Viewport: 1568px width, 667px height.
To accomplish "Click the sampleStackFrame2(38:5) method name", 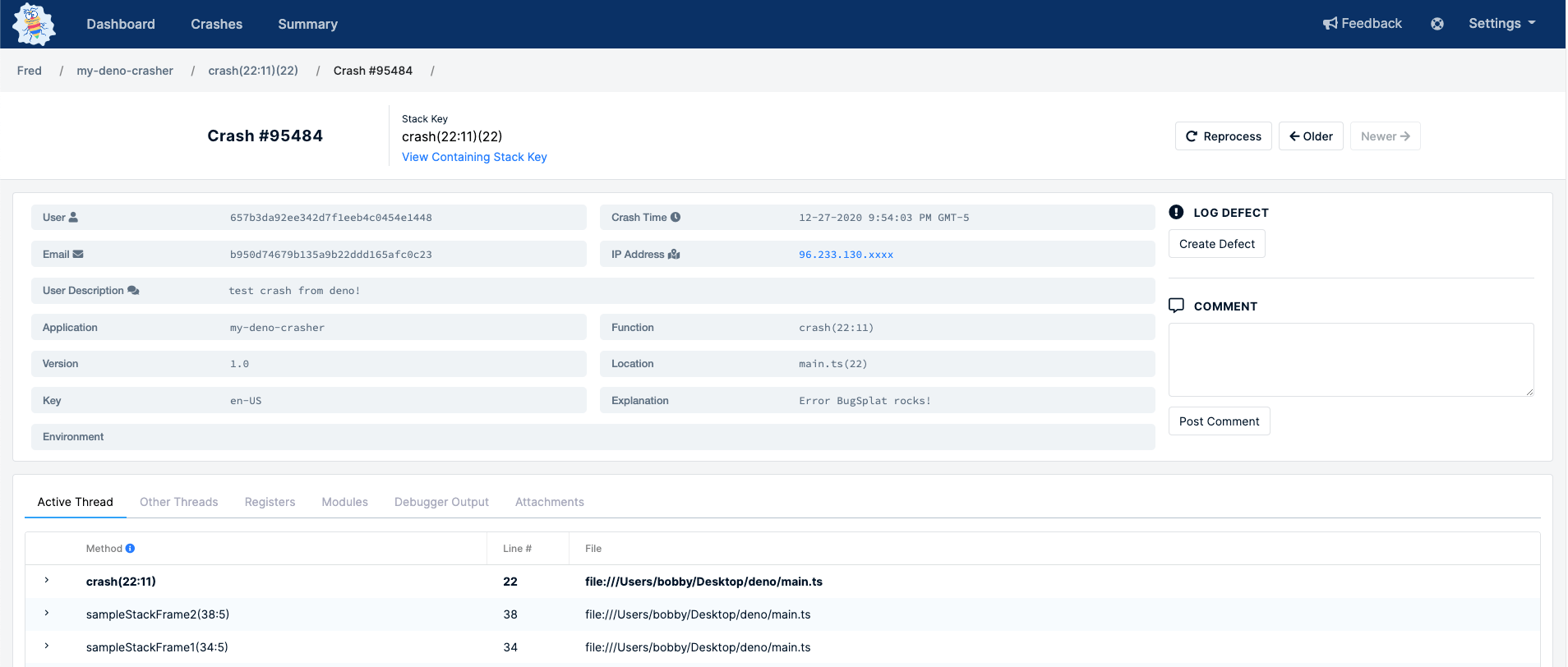I will [158, 614].
